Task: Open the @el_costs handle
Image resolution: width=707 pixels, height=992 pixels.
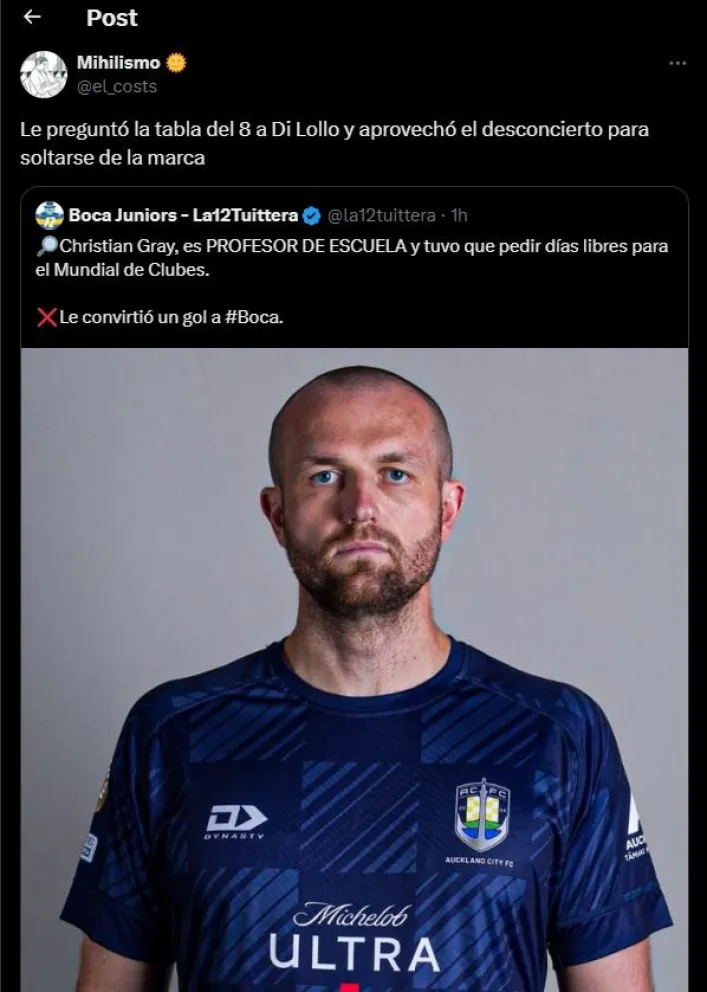Action: [117, 87]
